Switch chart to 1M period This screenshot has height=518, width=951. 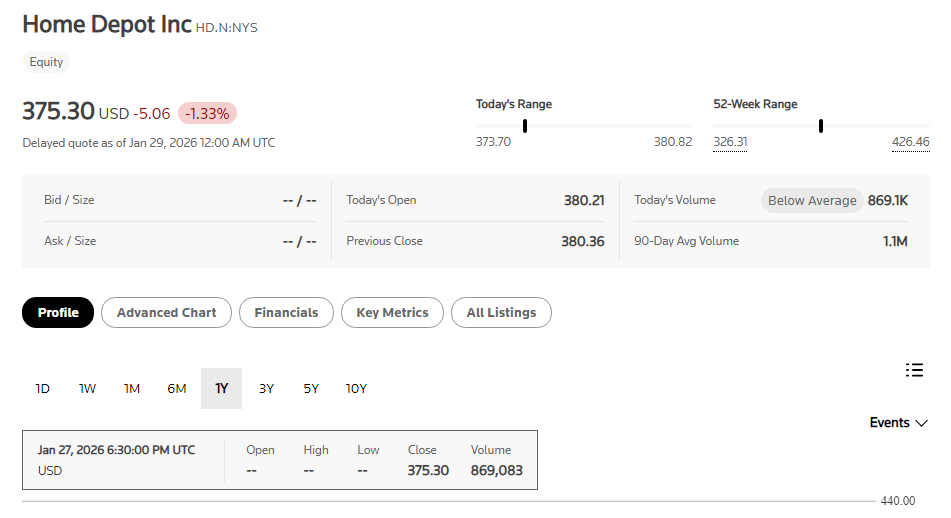(132, 389)
